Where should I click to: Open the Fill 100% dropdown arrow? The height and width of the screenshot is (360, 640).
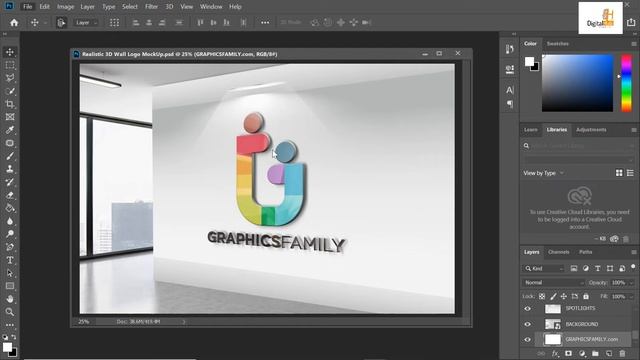[632, 296]
